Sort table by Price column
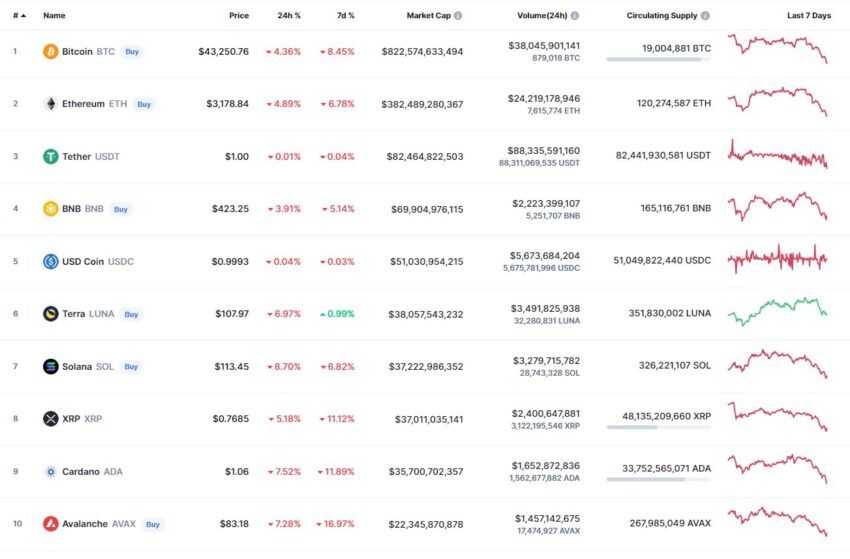Viewport: 850px width, 559px height. 239,16
